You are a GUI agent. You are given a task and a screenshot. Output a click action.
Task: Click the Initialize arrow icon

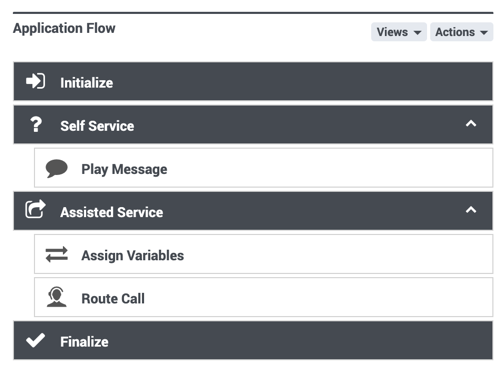(36, 81)
